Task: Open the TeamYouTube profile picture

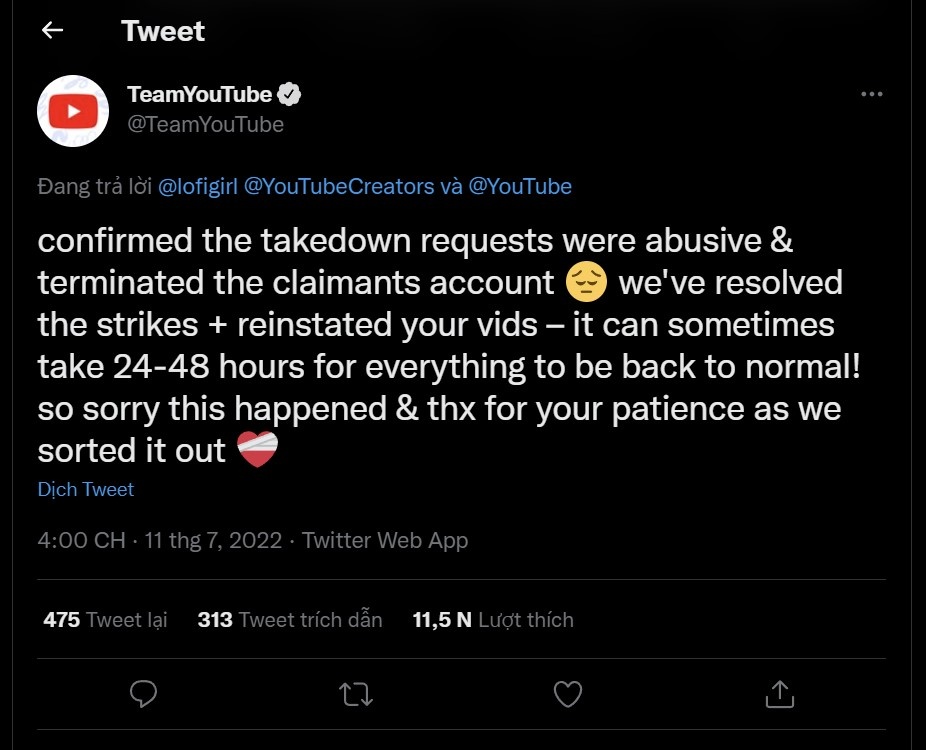Action: tap(73, 110)
